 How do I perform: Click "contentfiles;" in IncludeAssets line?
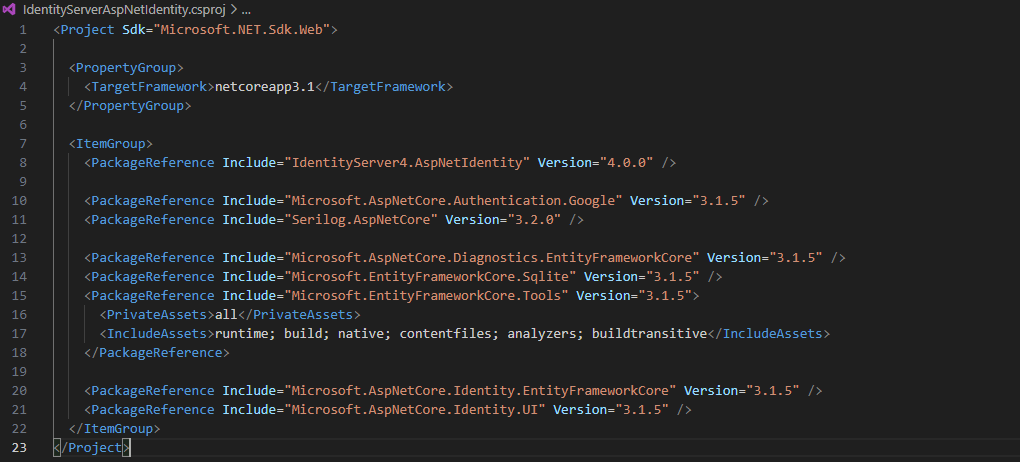click(450, 334)
